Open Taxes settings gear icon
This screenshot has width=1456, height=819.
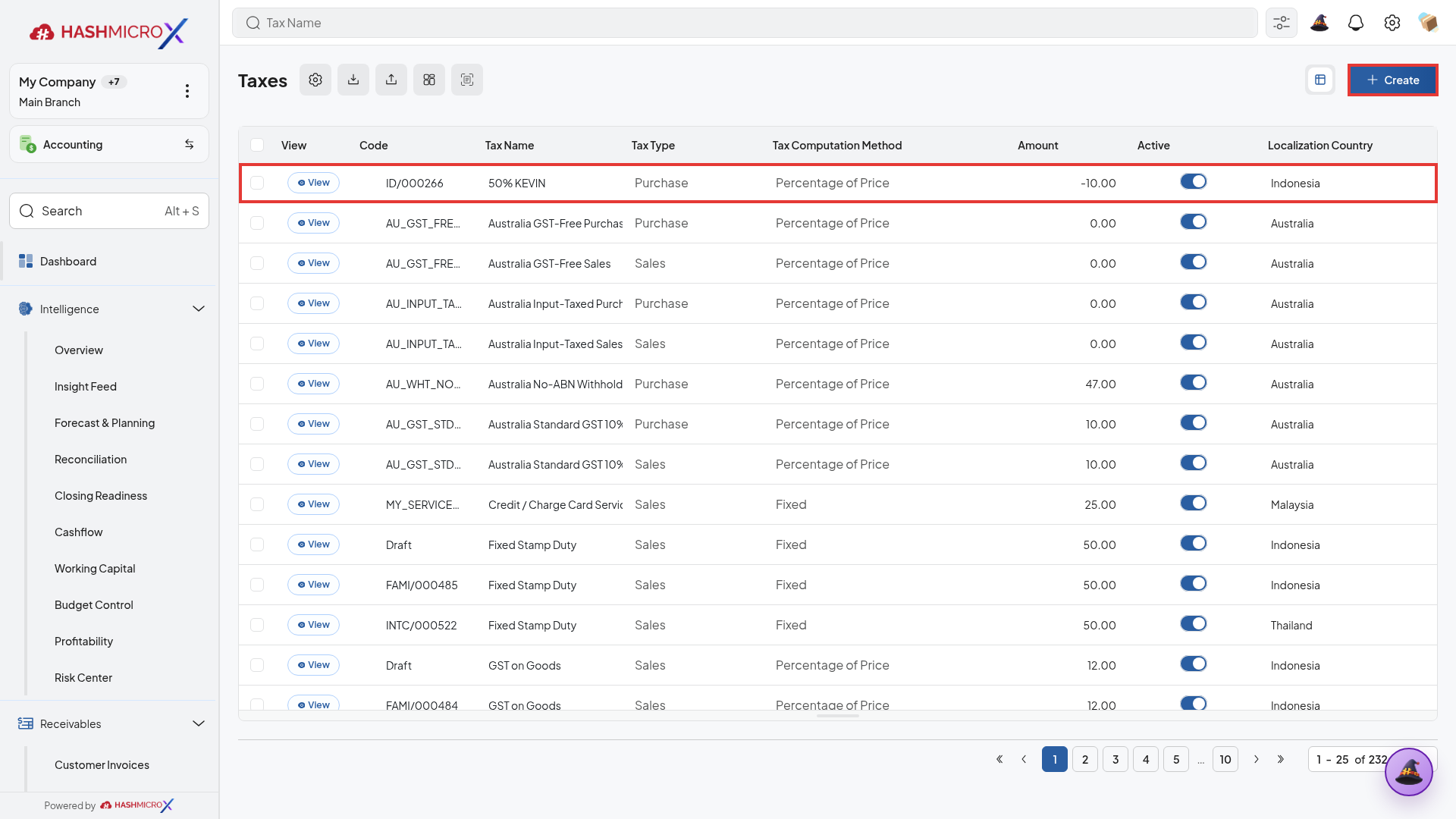pos(315,80)
